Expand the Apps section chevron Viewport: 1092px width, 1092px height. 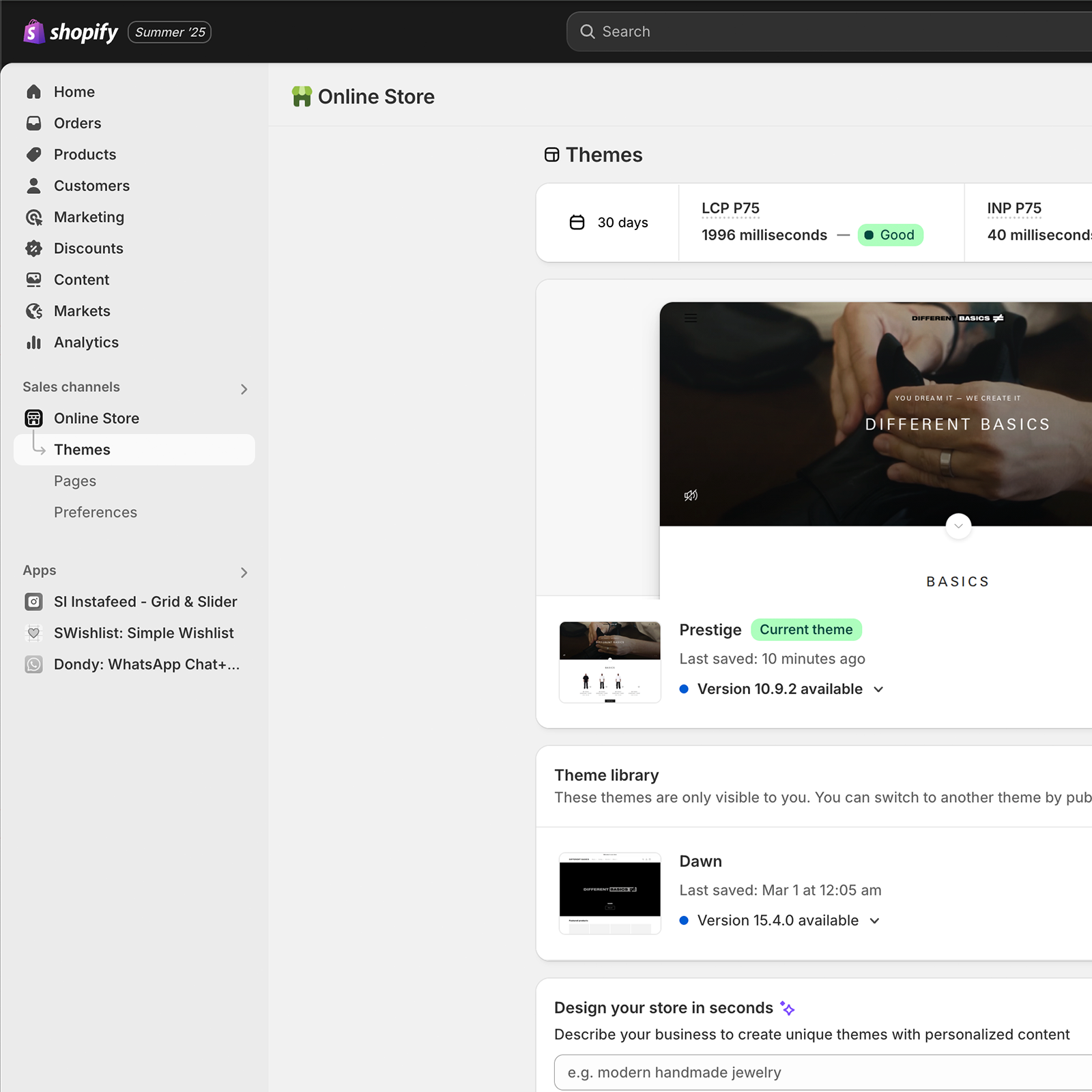(x=244, y=573)
